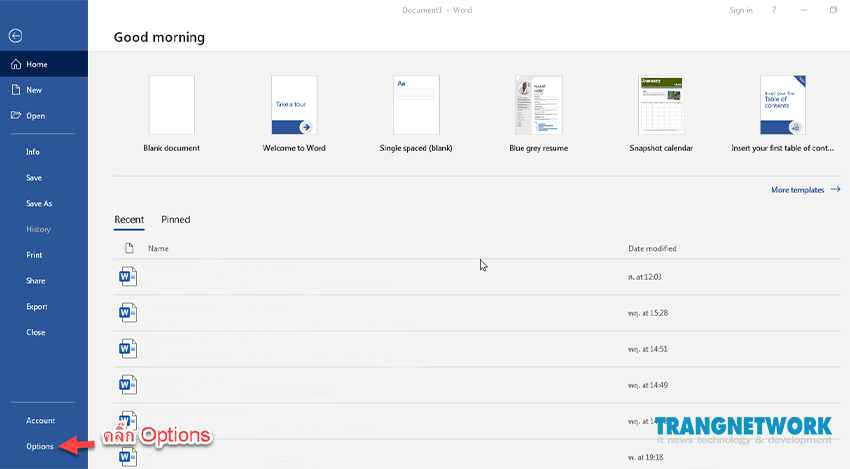Viewport: 850px width, 469px height.
Task: Open the Print page
Action: coord(34,255)
